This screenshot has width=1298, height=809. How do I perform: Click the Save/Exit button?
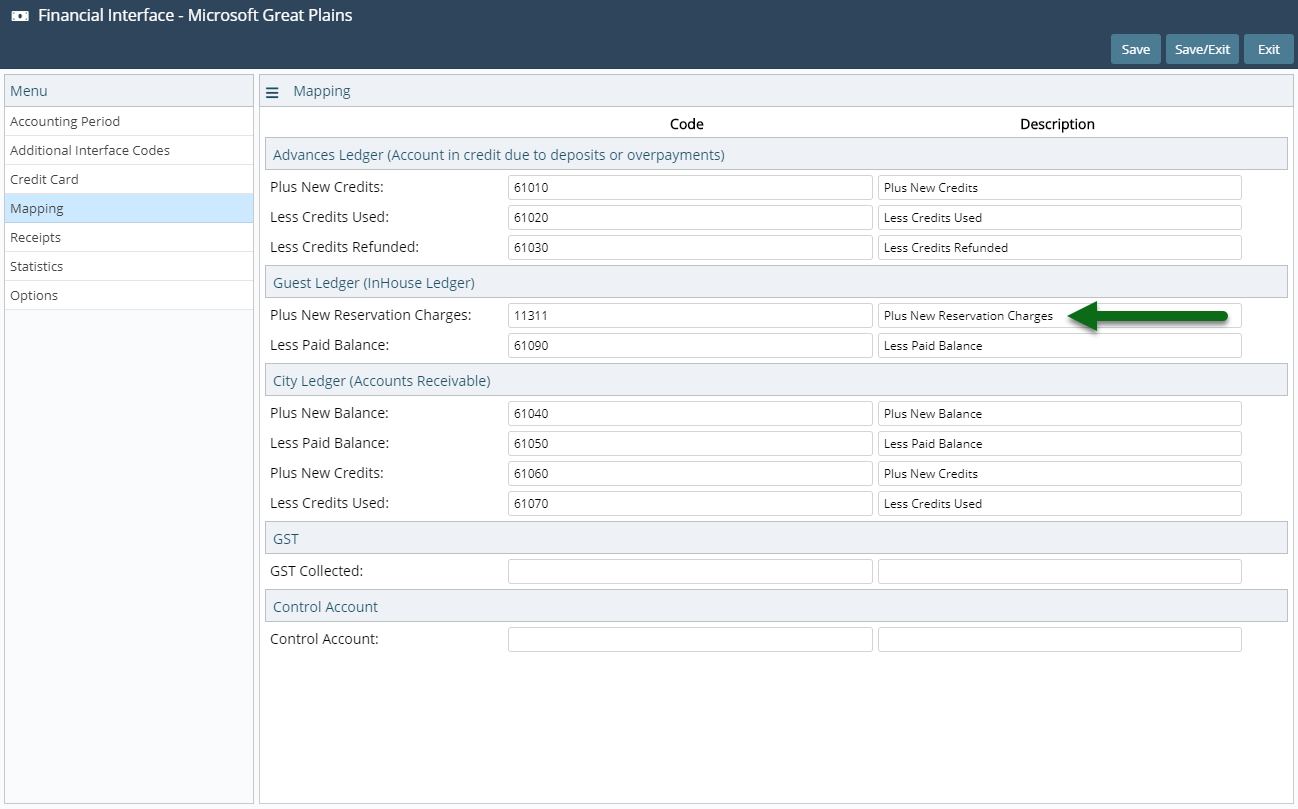coord(1202,49)
